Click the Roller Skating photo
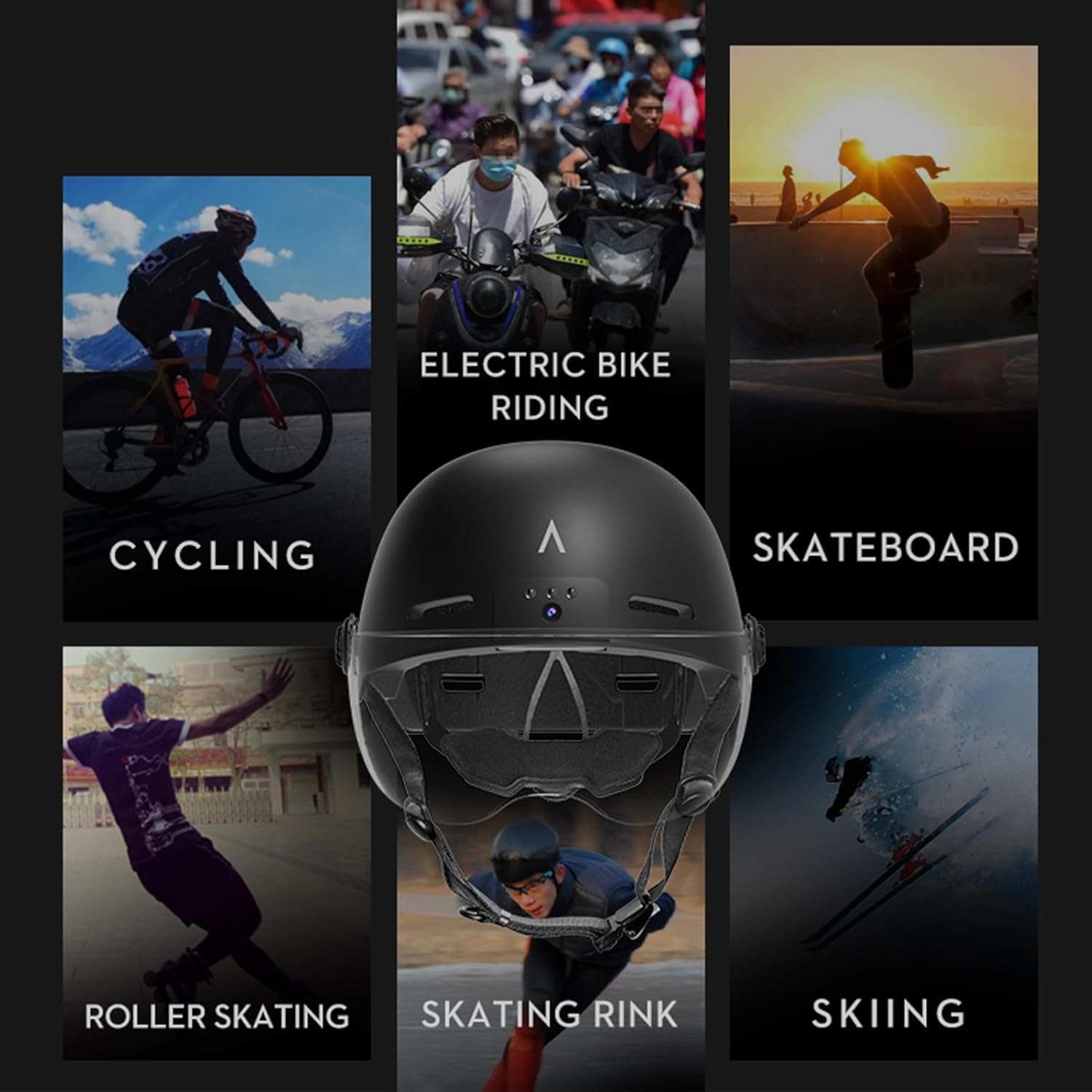The height and width of the screenshot is (1092, 1092). [217, 852]
